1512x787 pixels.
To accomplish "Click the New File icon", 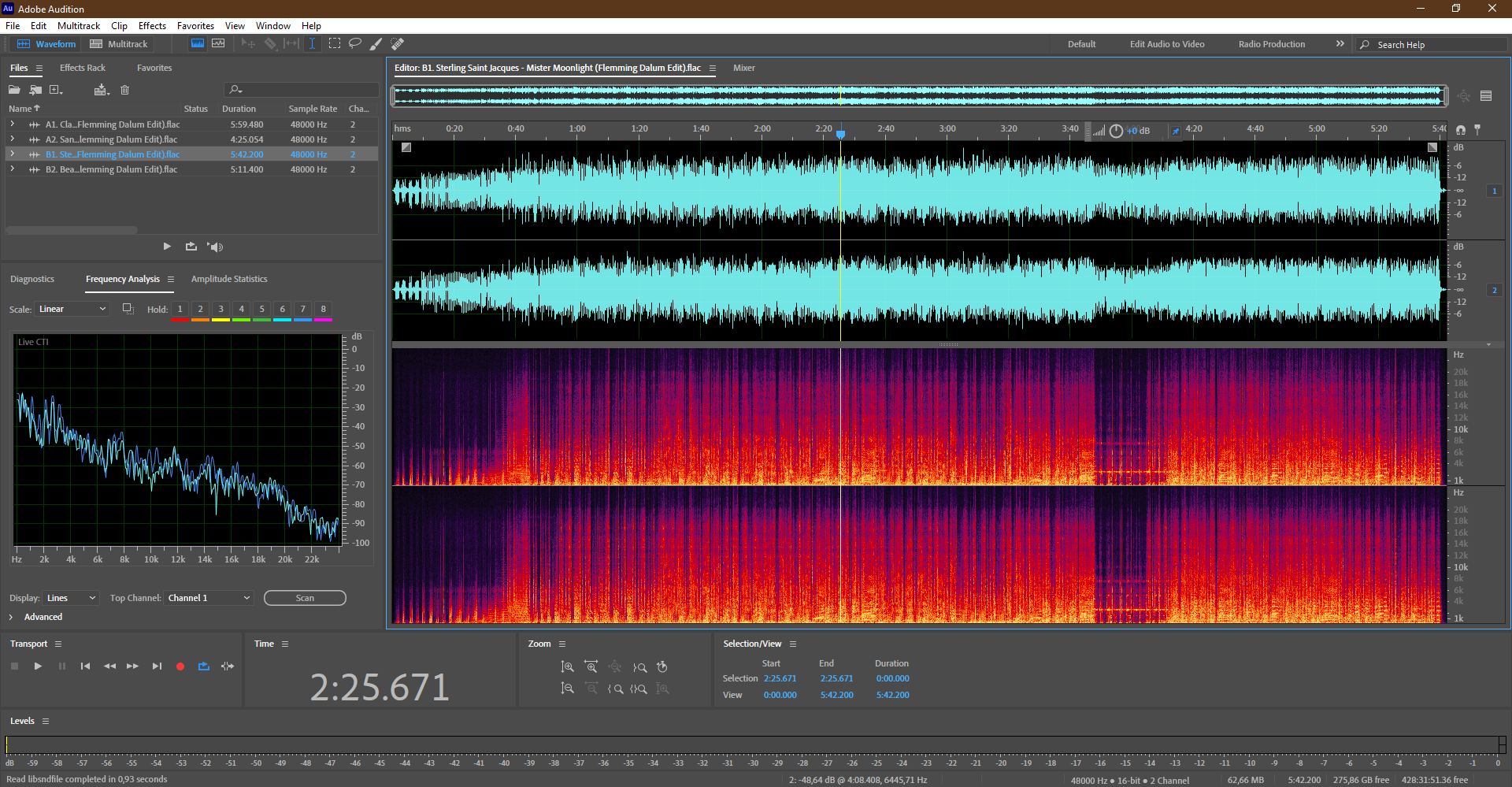I will pos(56,90).
